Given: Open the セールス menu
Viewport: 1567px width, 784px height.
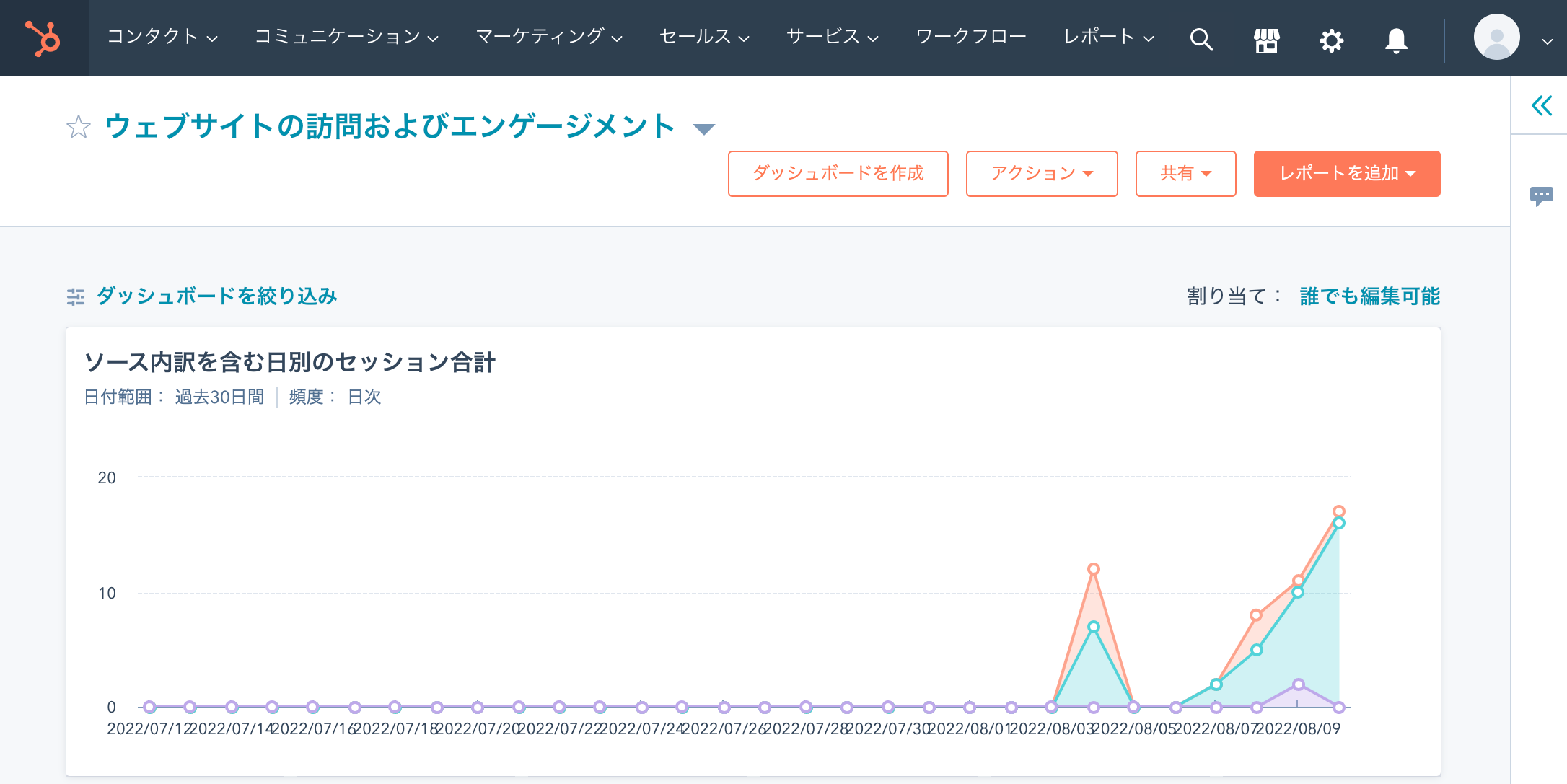Looking at the screenshot, I should (704, 37).
